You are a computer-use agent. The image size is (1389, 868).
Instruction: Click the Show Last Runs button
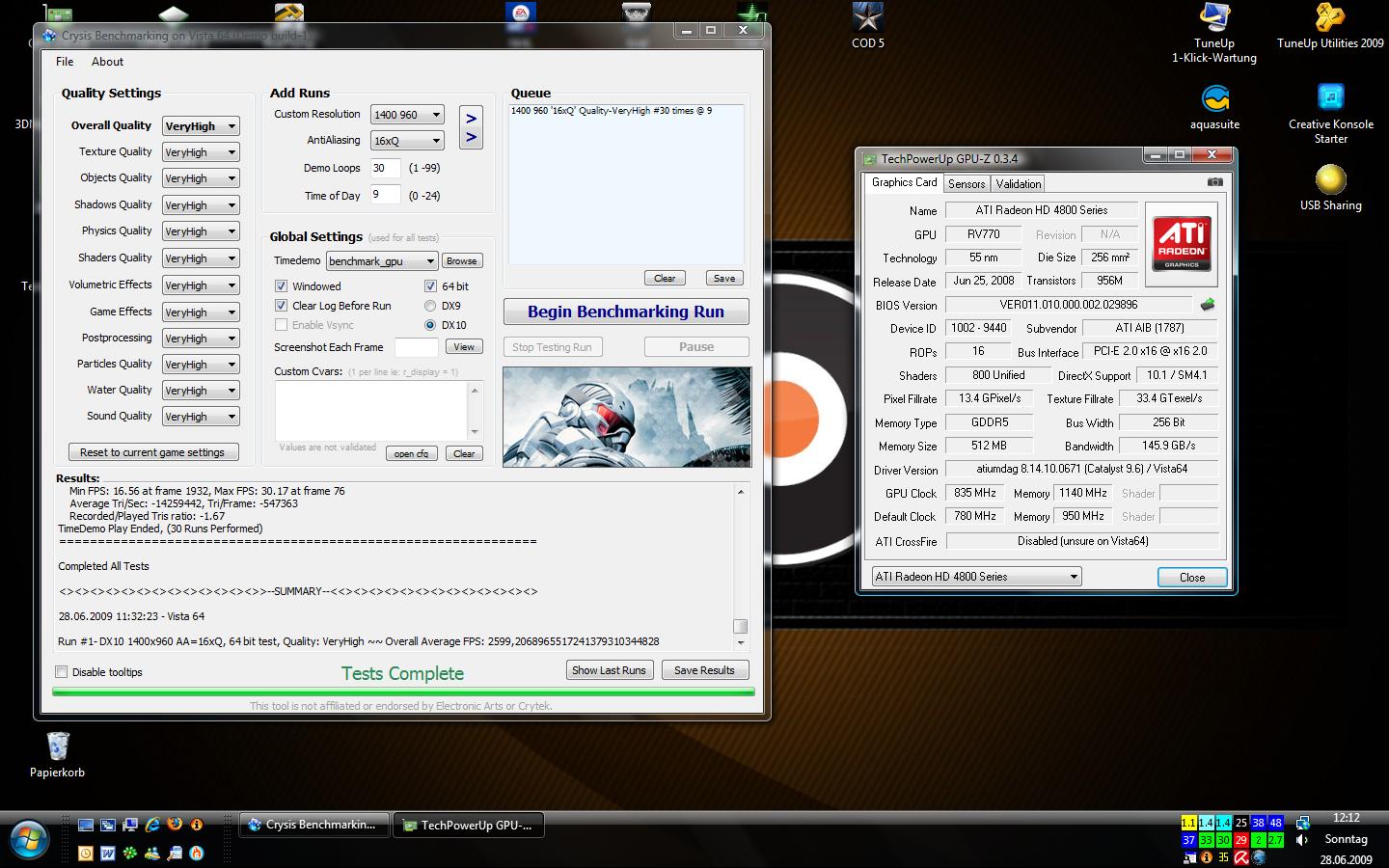point(609,670)
